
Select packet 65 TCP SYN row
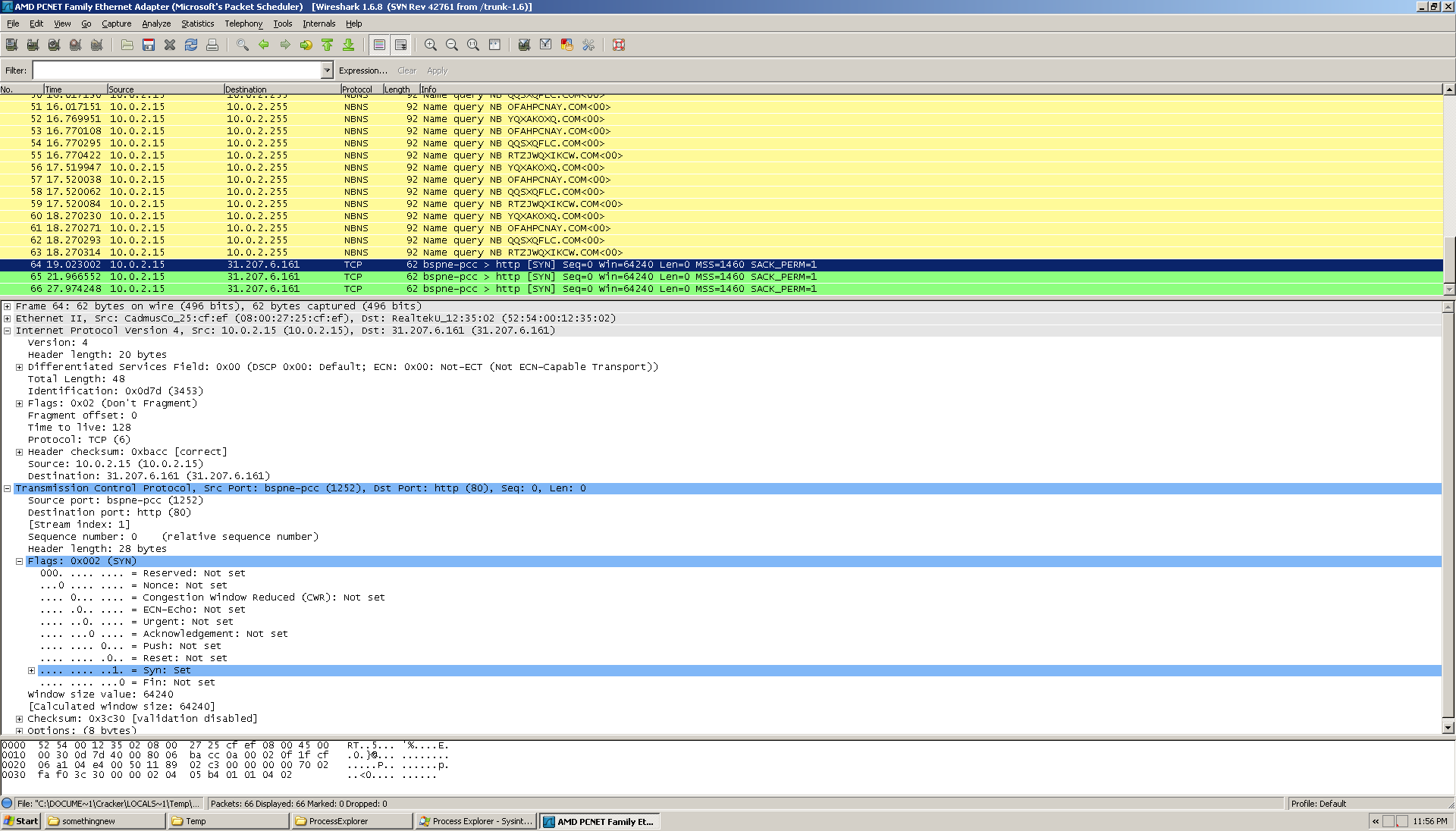[x=721, y=277]
